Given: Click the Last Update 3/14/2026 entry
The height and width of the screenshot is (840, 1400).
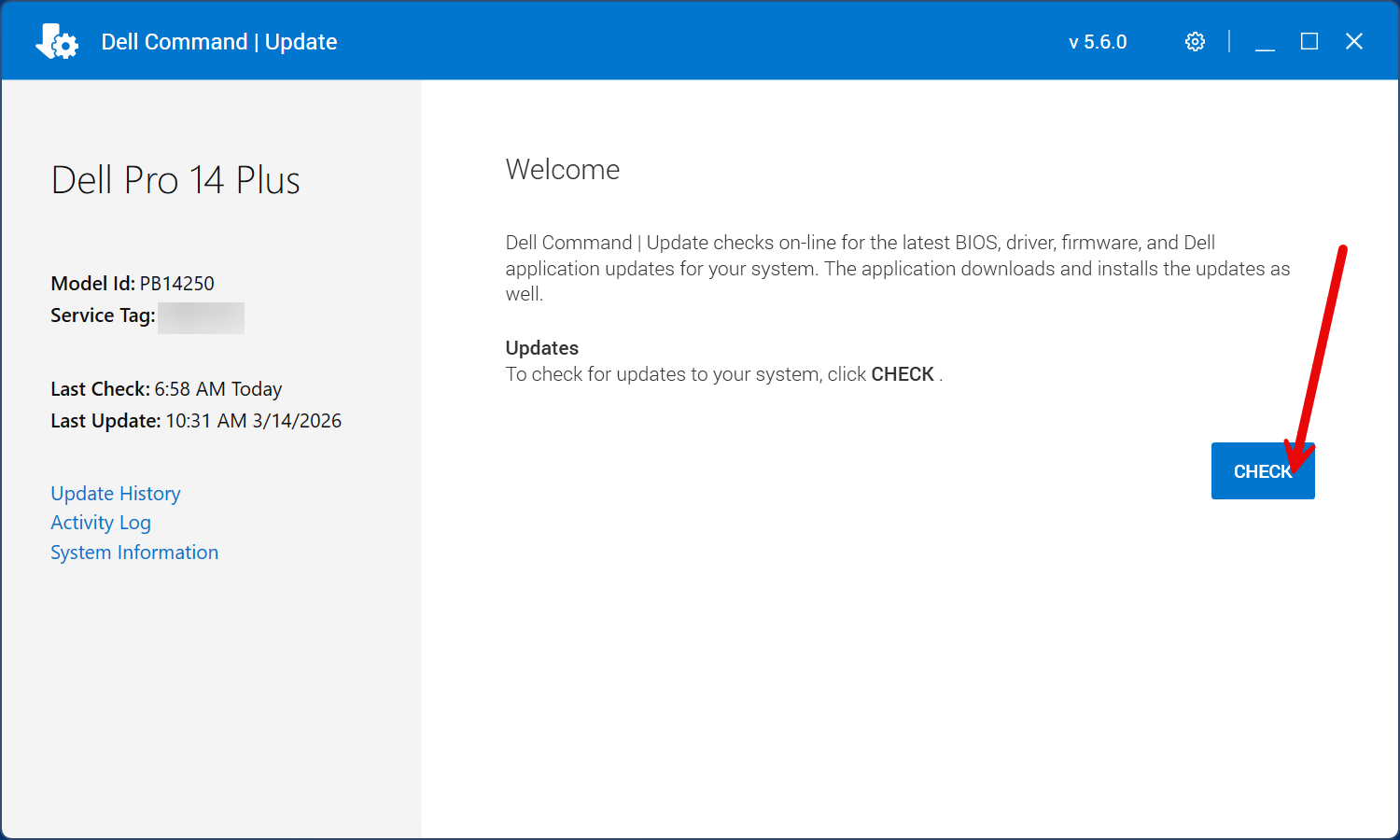Looking at the screenshot, I should tap(196, 421).
